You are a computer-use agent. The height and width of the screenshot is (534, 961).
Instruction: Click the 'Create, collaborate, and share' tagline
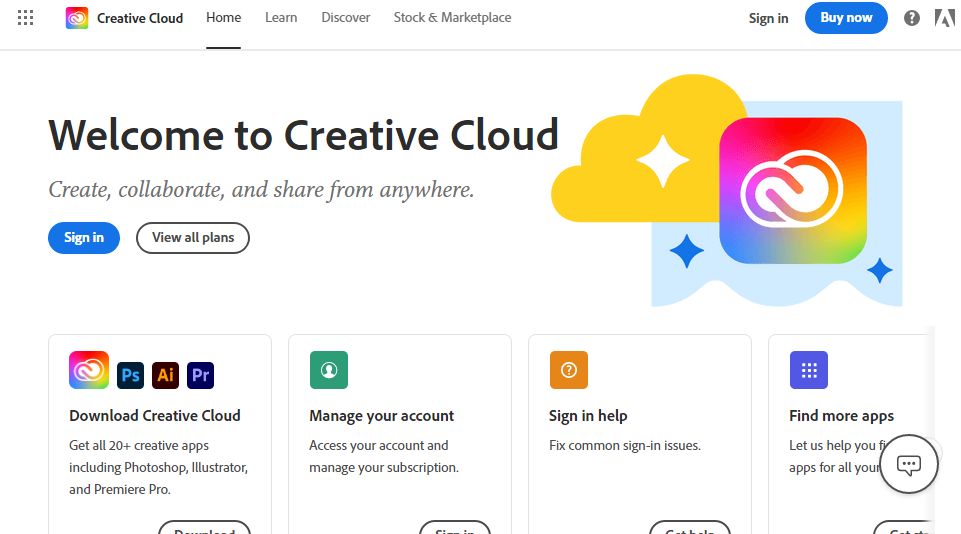(x=261, y=190)
